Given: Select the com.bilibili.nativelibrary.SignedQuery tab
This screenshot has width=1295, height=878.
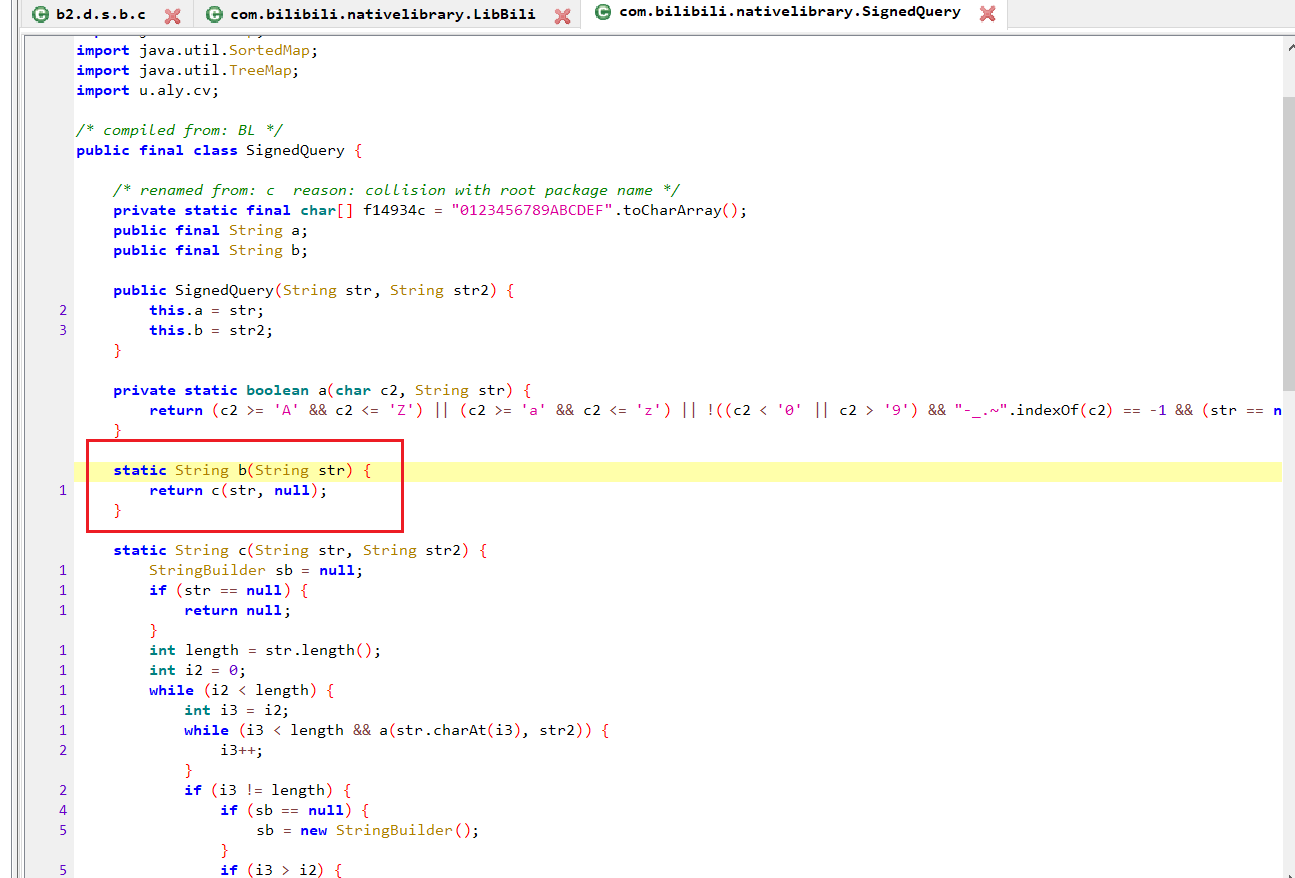Looking at the screenshot, I should (x=790, y=13).
